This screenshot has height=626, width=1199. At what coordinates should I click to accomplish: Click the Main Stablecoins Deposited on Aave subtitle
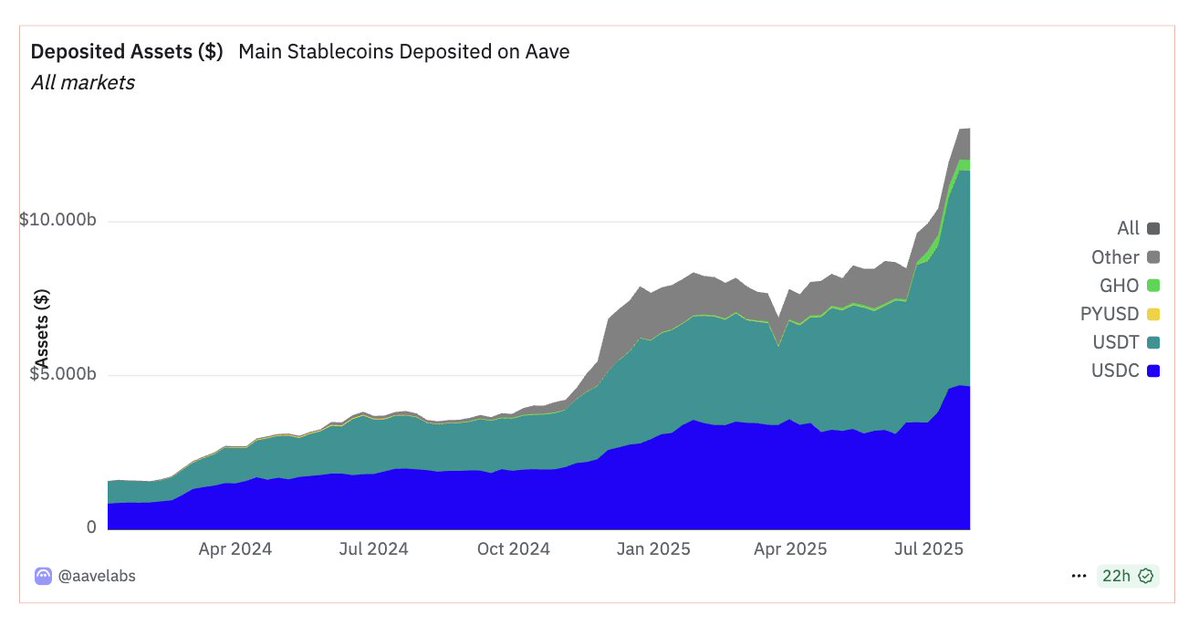404,51
